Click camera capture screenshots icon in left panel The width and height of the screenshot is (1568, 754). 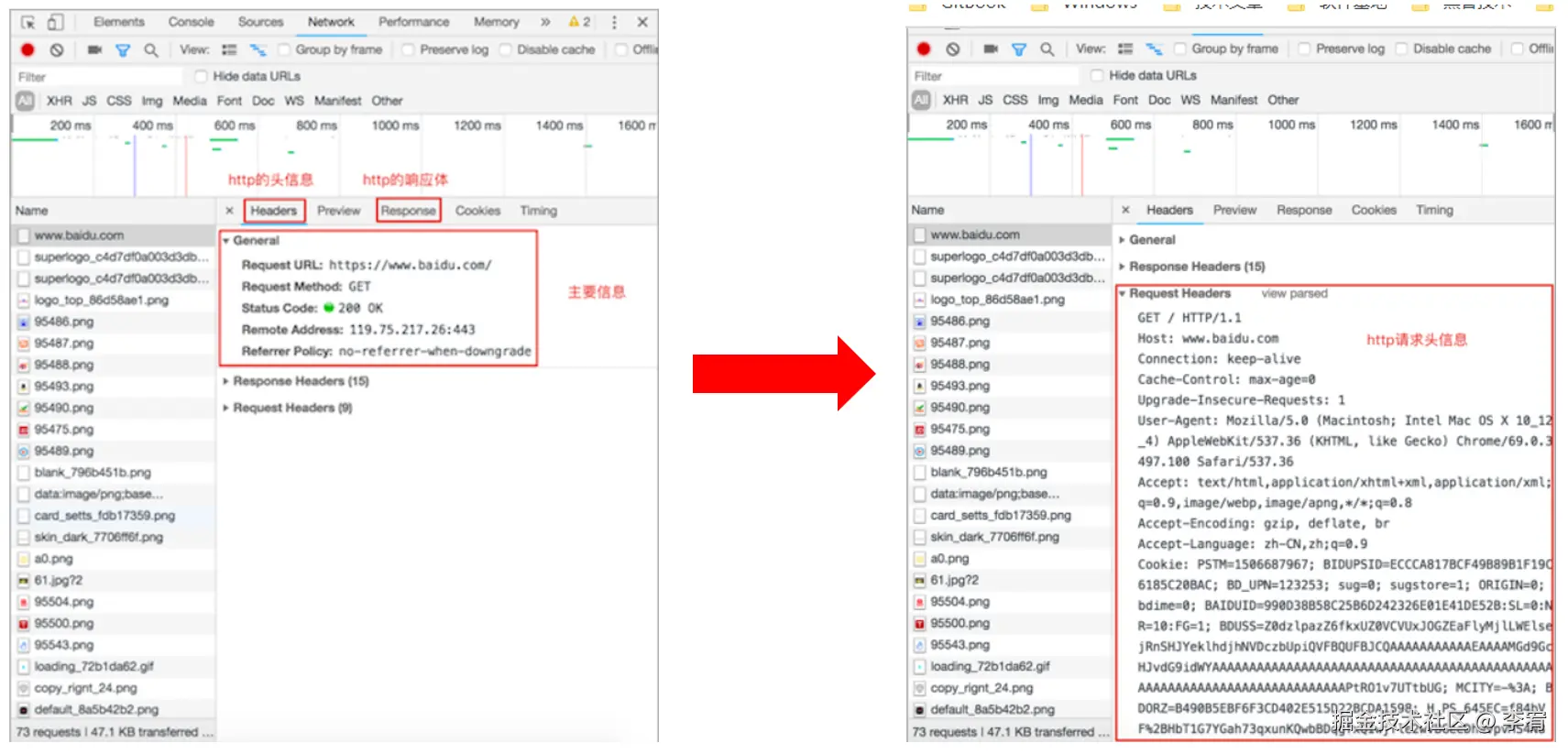tap(94, 49)
